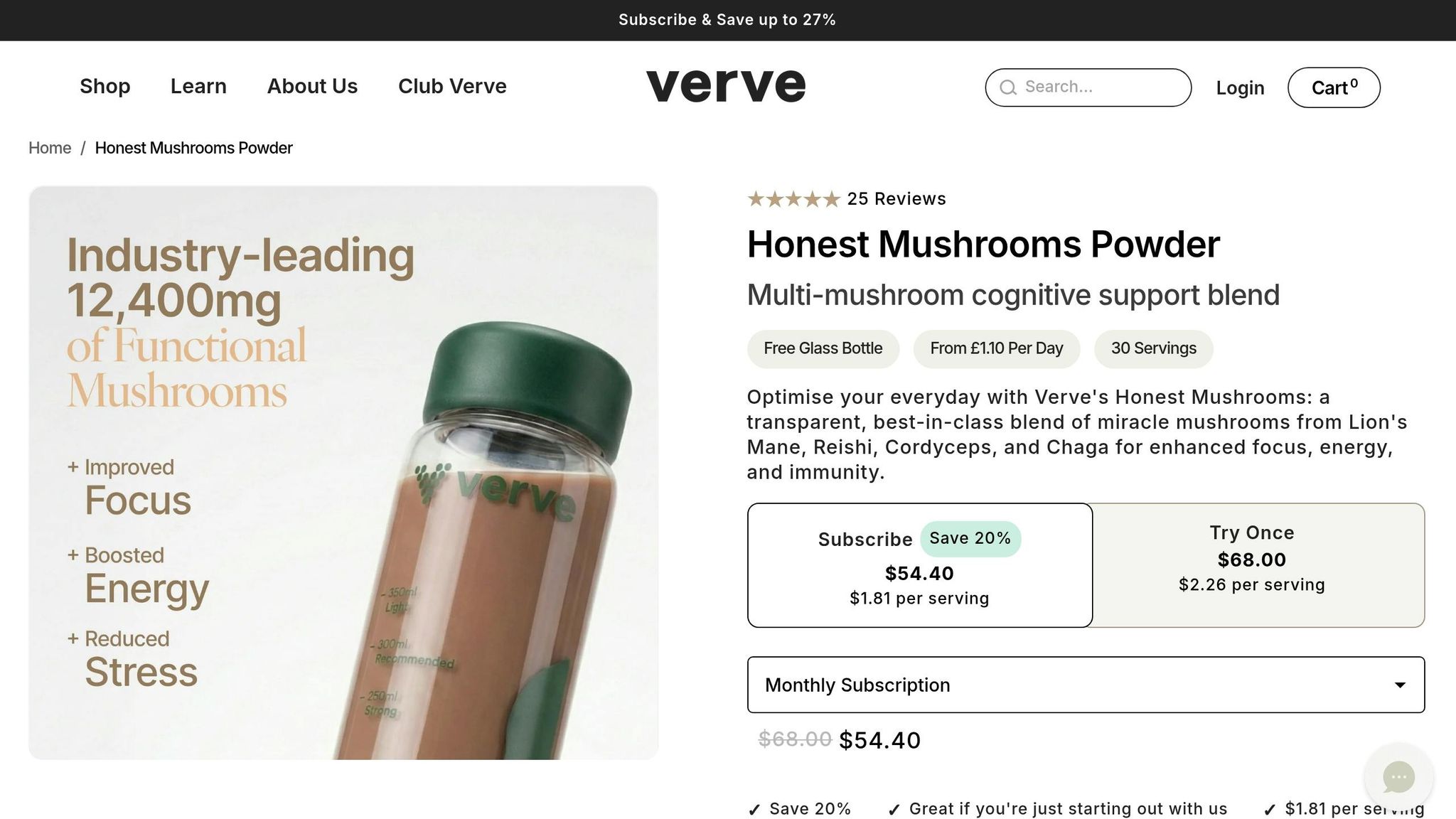The height and width of the screenshot is (819, 1456).
Task: Click the 25 Reviews link
Action: [895, 198]
